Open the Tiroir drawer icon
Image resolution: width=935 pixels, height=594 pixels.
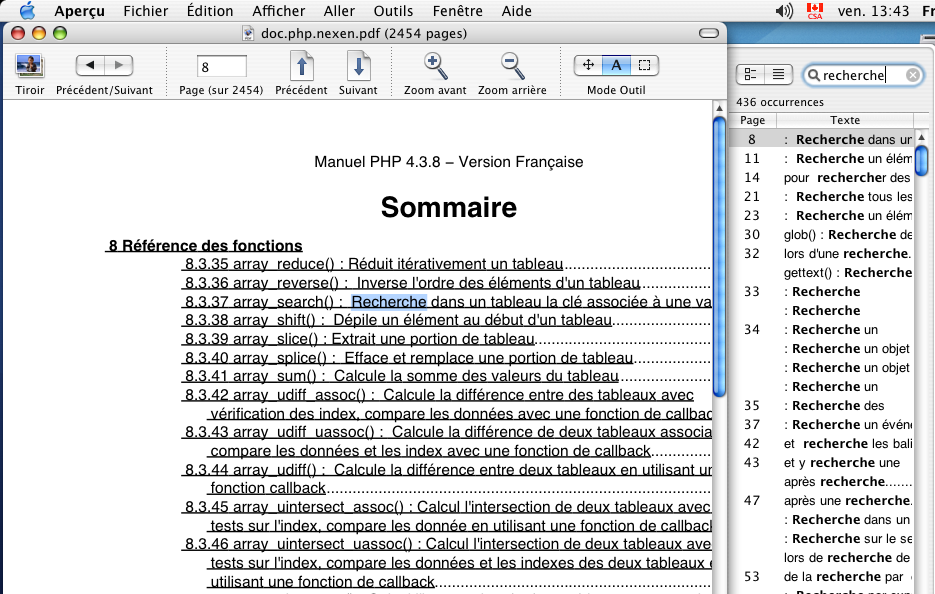pos(29,66)
